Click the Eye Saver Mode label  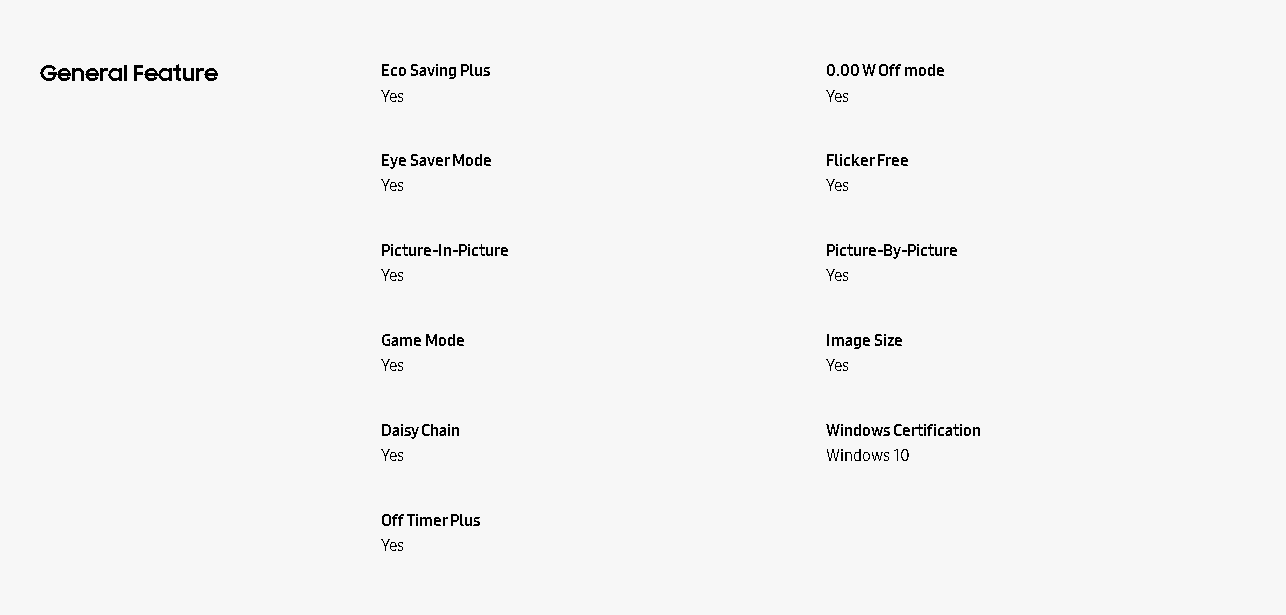tap(436, 160)
